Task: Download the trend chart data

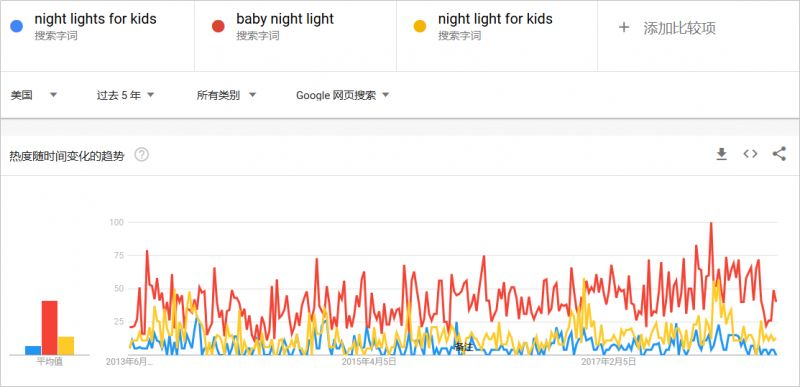Action: point(721,154)
